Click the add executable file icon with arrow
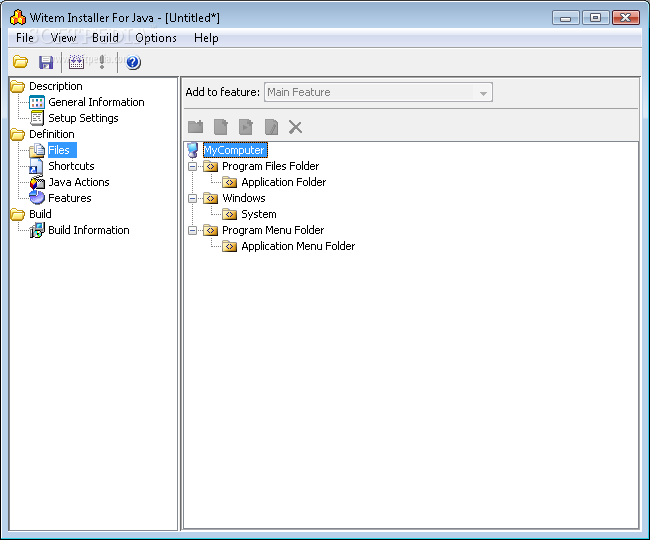 (x=246, y=127)
